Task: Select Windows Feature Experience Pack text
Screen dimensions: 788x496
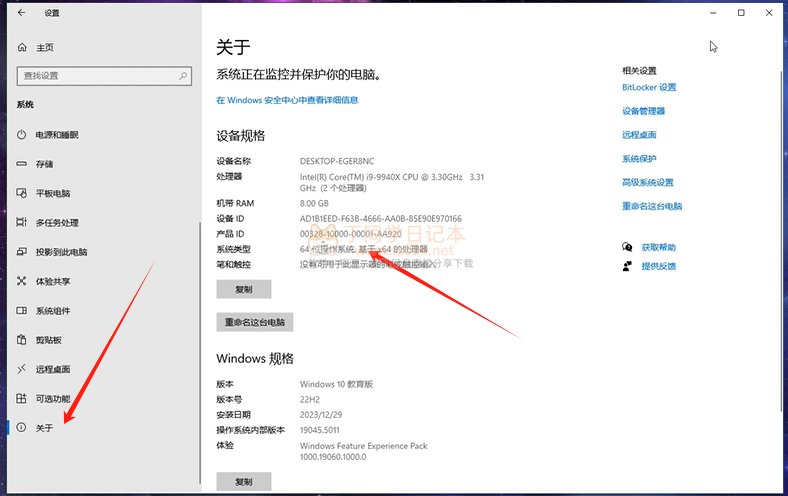Action: click(x=363, y=451)
